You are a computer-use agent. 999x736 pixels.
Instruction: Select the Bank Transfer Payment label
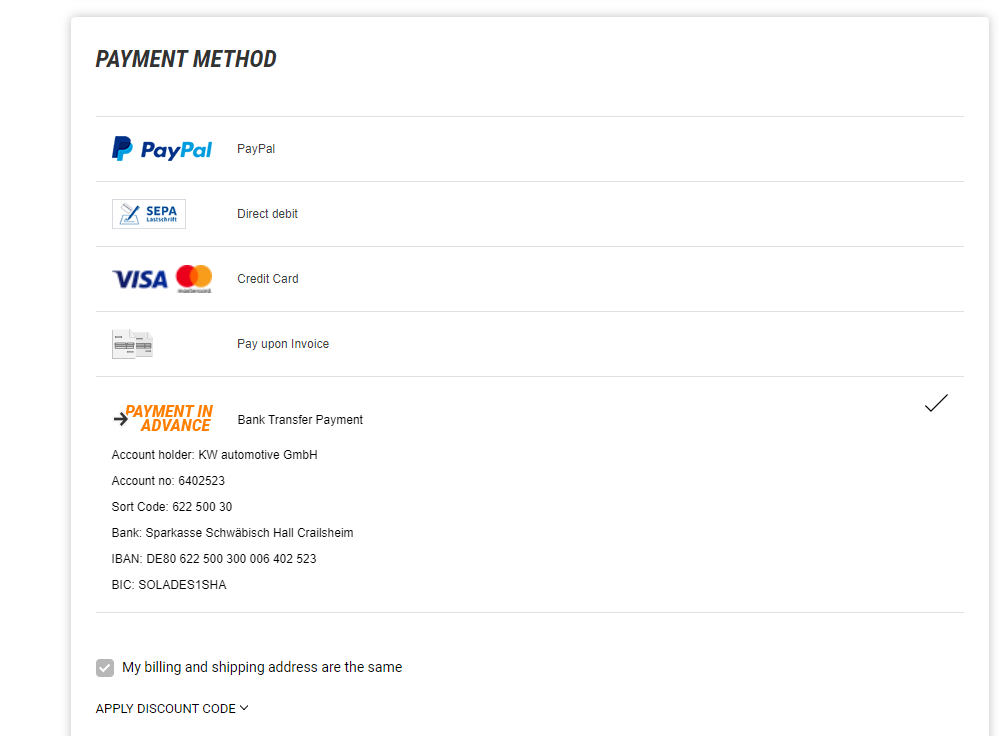coord(300,420)
